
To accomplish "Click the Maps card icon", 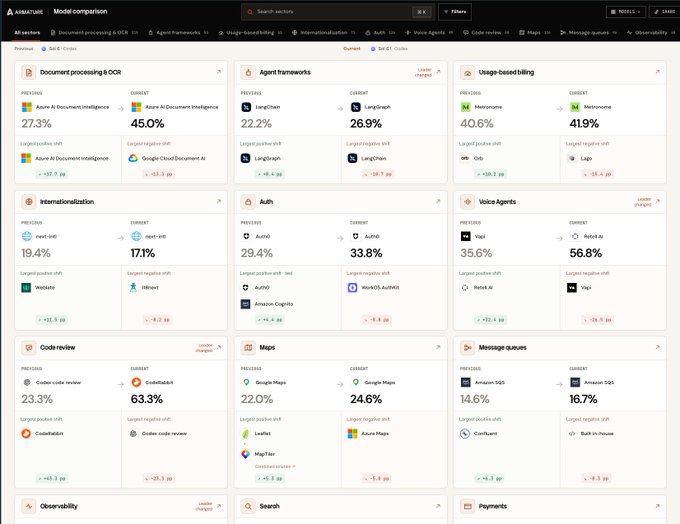I will point(248,347).
